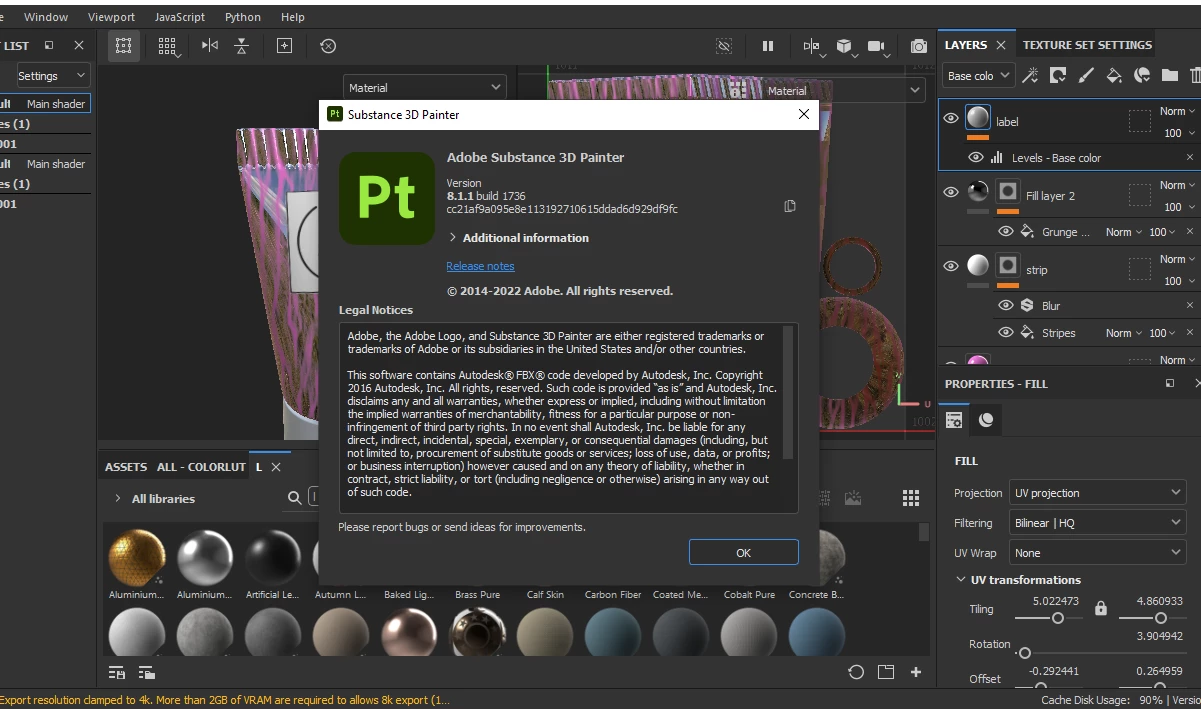Toggle the tiling lock icon

[1100, 608]
